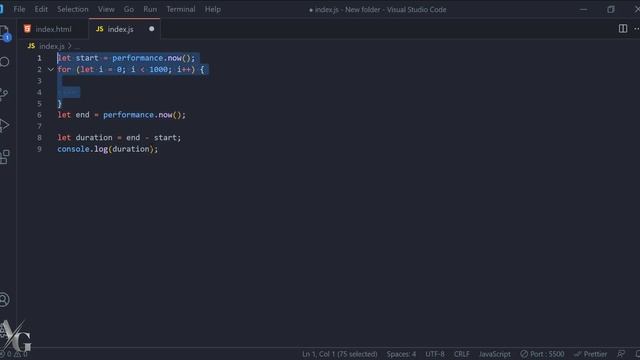Open the Search view icon
640x360 pixels.
click(4, 62)
